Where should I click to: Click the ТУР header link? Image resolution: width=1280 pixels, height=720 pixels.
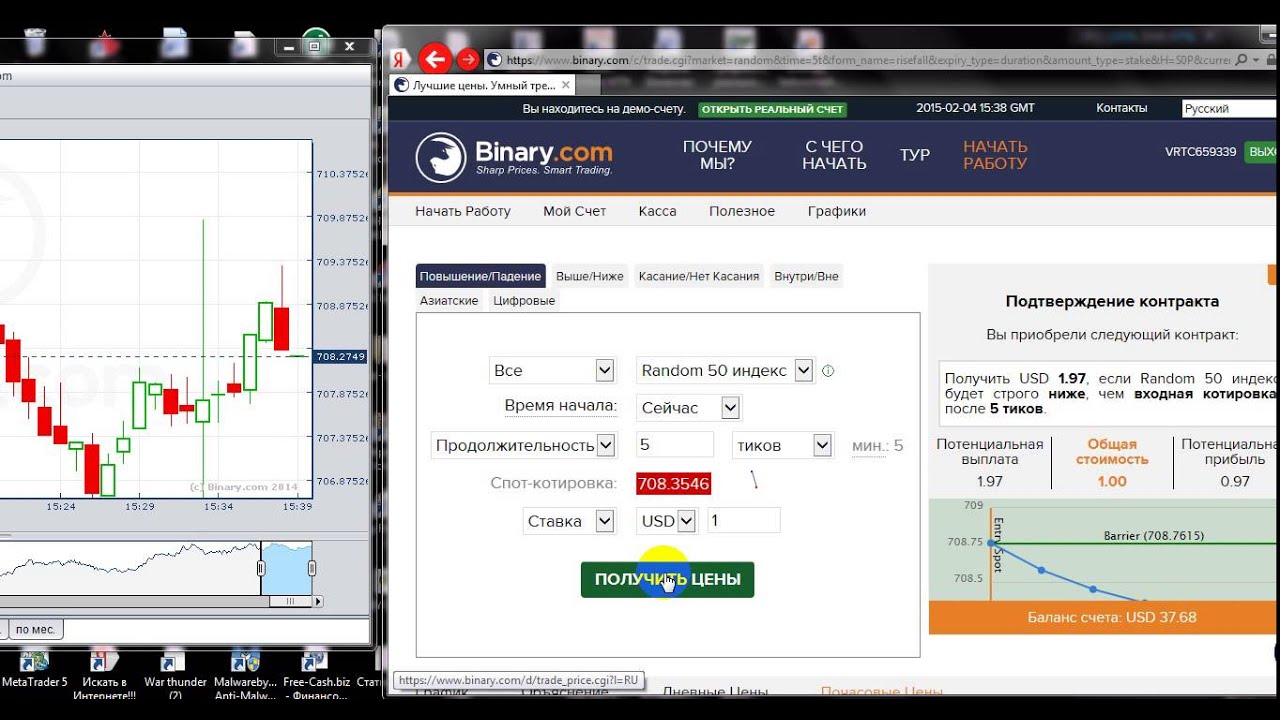[915, 155]
